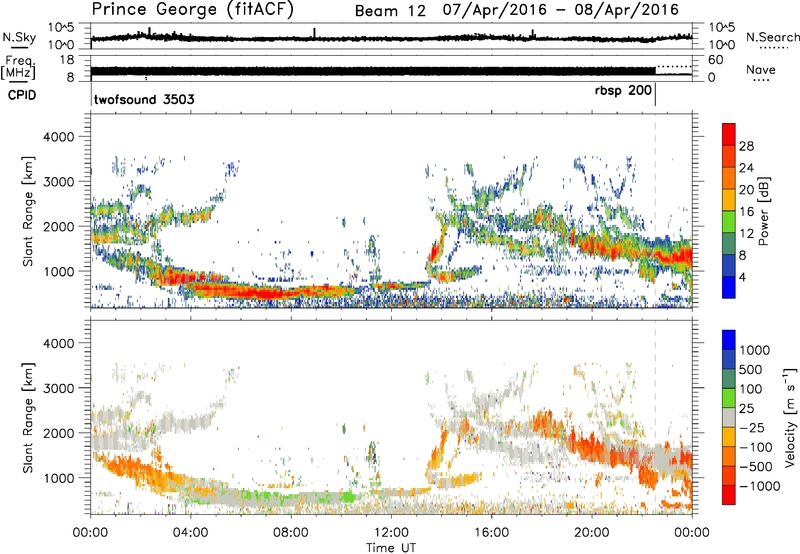This screenshot has width=800, height=554.
Task: Click the CPID change marker line at 'rbsp 200'
Action: tap(656, 95)
